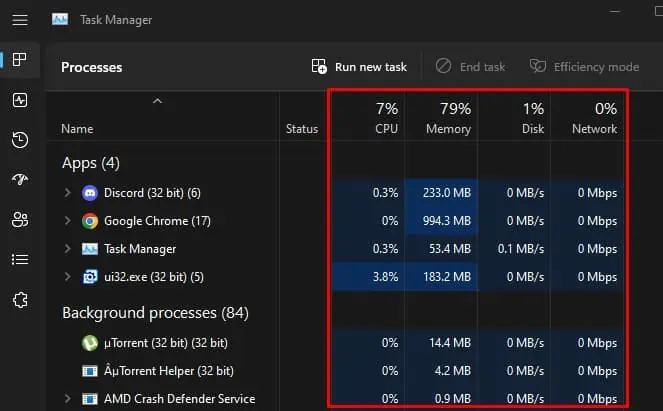Open the Details sidebar icon
Screen dimensions: 663x411
[x=20, y=259]
